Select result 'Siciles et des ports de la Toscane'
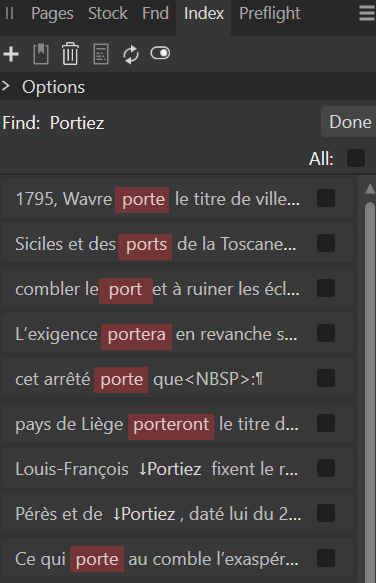This screenshot has width=376, height=583. (177, 243)
